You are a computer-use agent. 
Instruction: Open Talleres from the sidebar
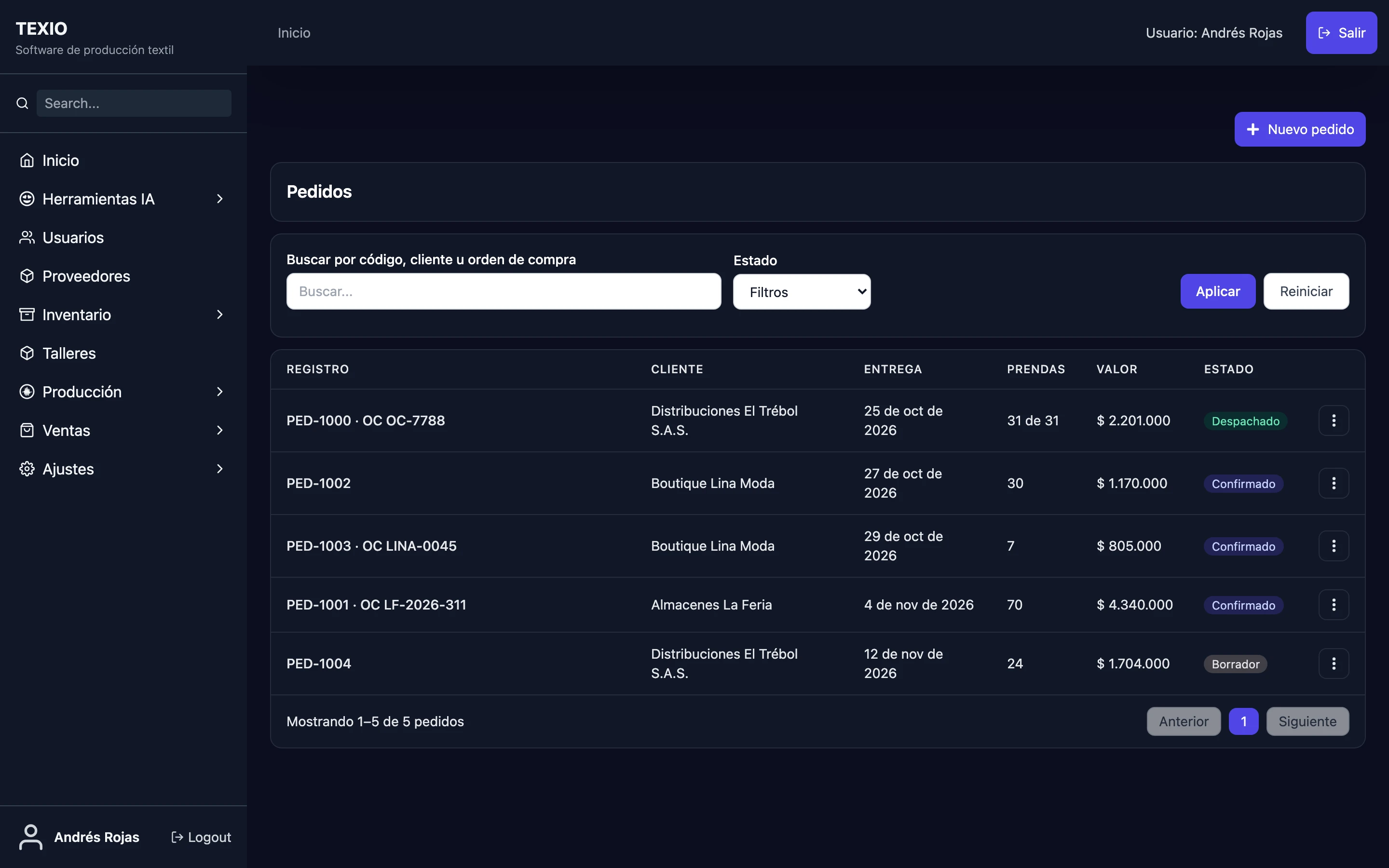(x=123, y=353)
